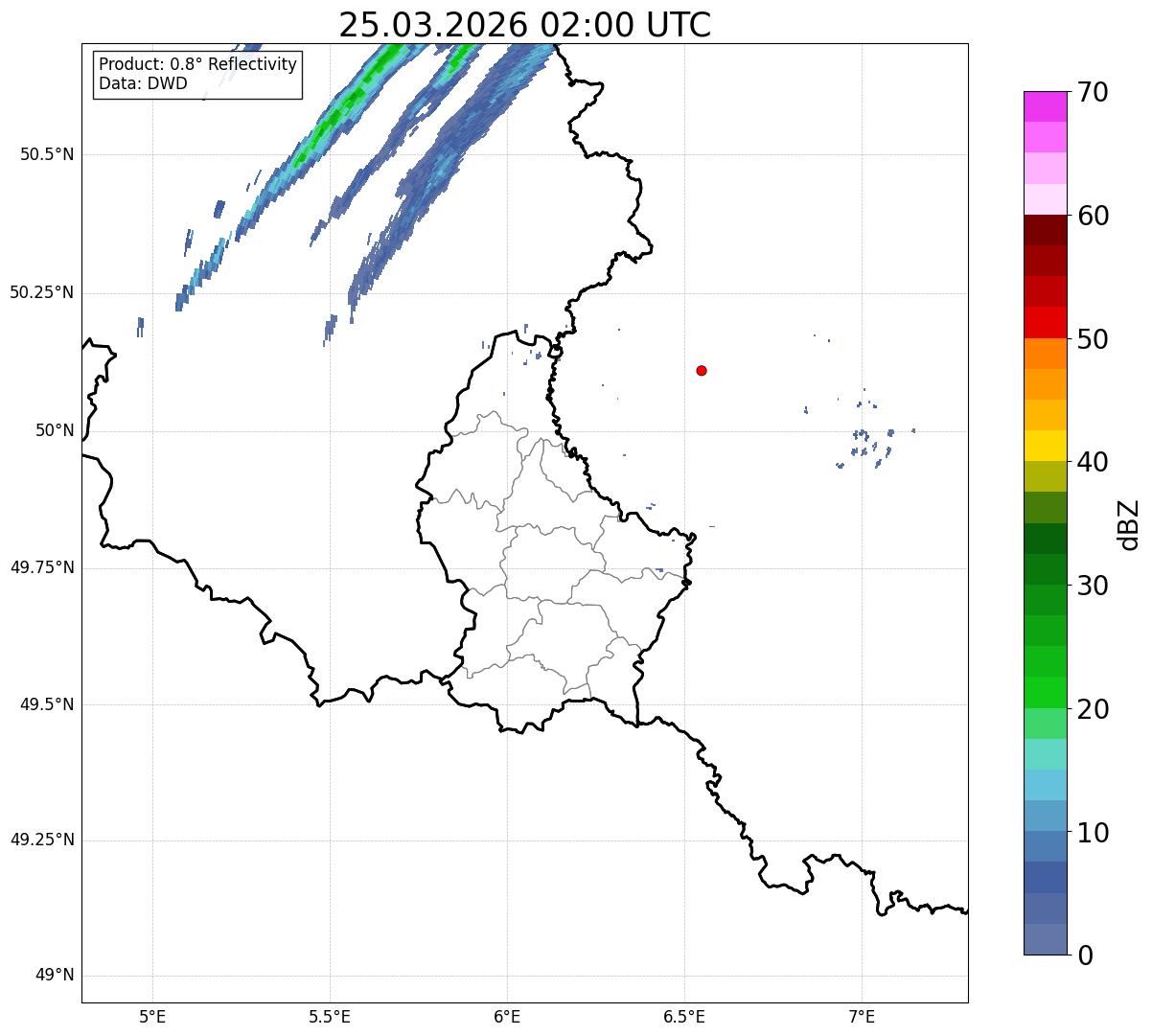This screenshot has width=1152, height=1036.
Task: Click the 30 value on the colorbar
Action: pyautogui.click(x=1093, y=586)
